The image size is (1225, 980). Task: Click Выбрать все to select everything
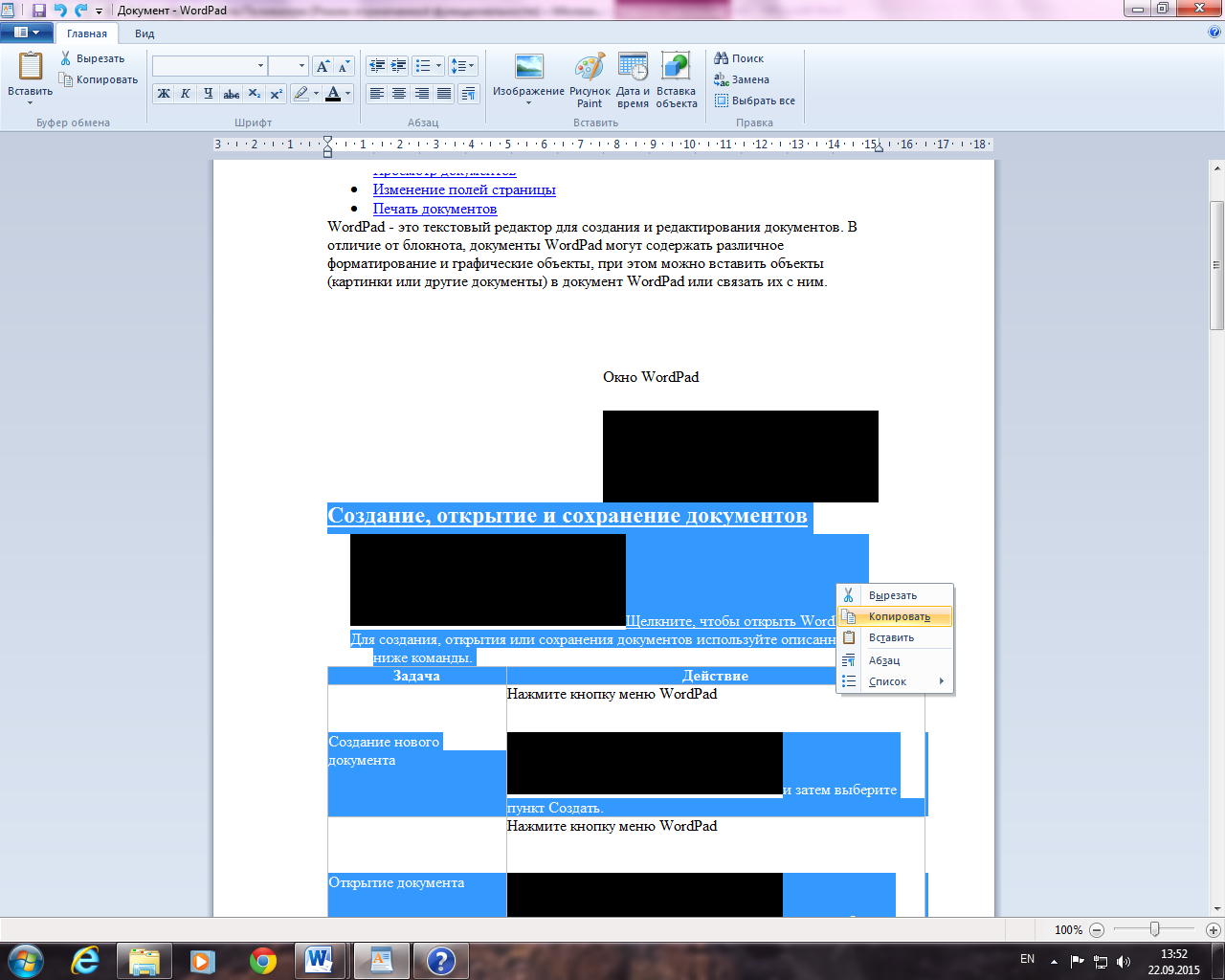point(755,100)
